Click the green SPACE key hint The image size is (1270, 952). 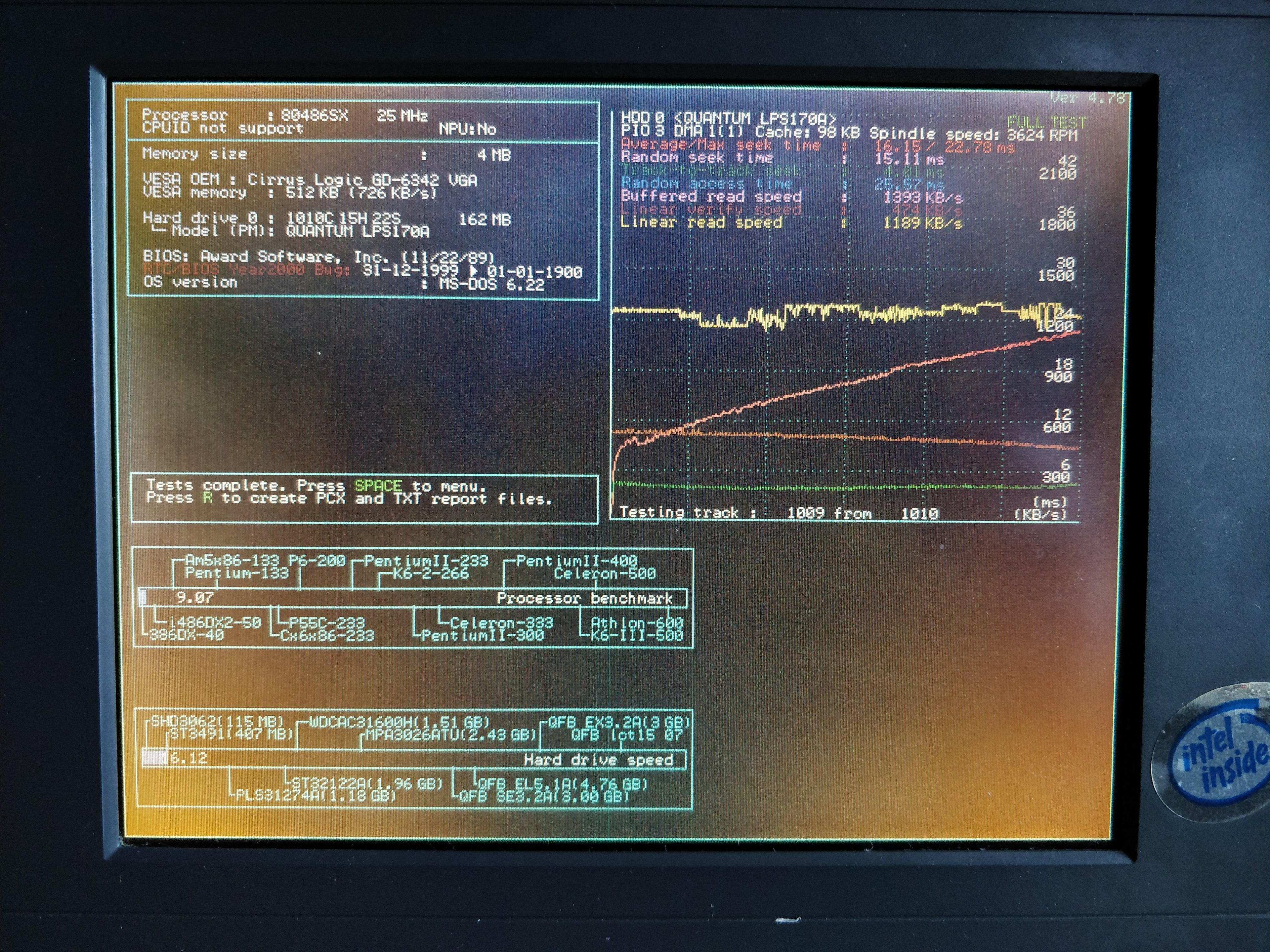tap(378, 486)
